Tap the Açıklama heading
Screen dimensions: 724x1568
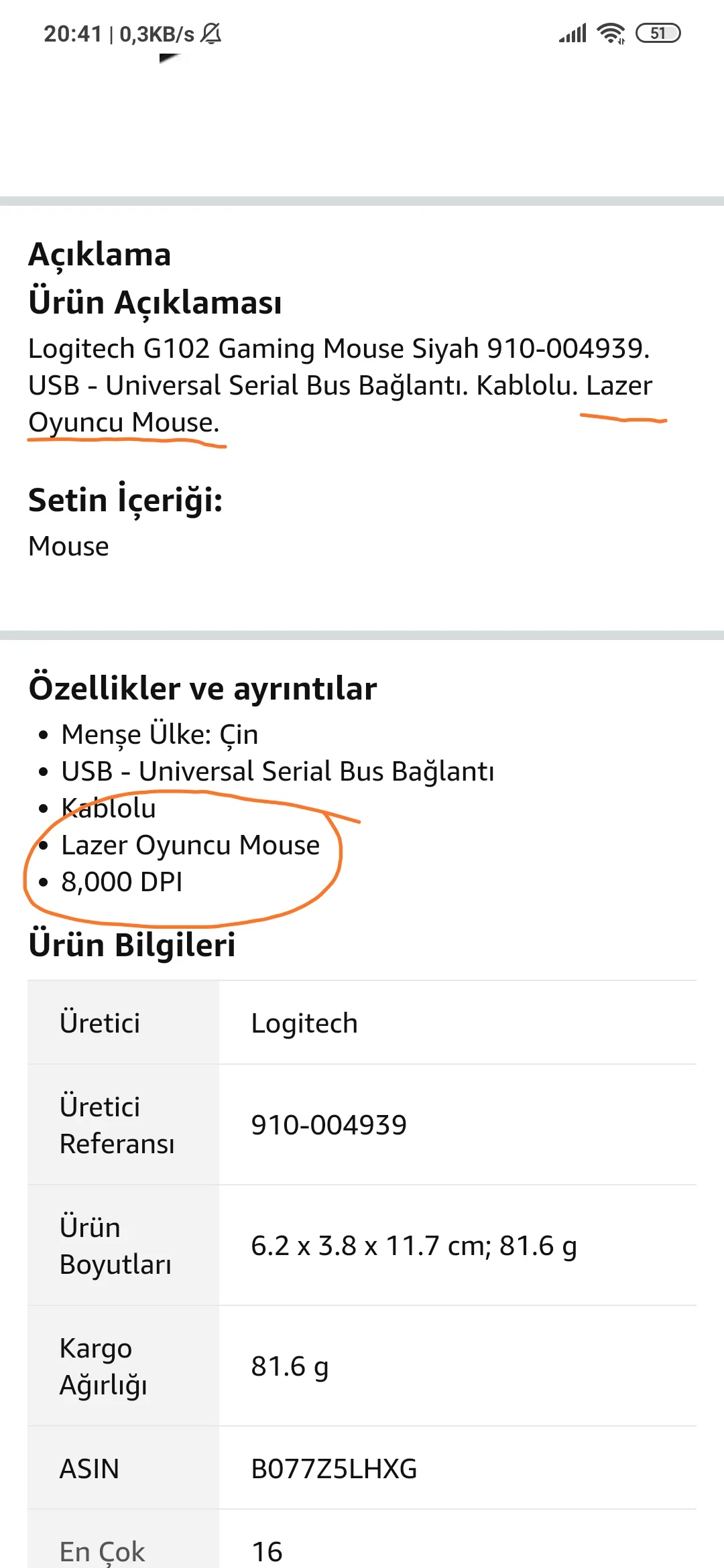click(x=100, y=255)
